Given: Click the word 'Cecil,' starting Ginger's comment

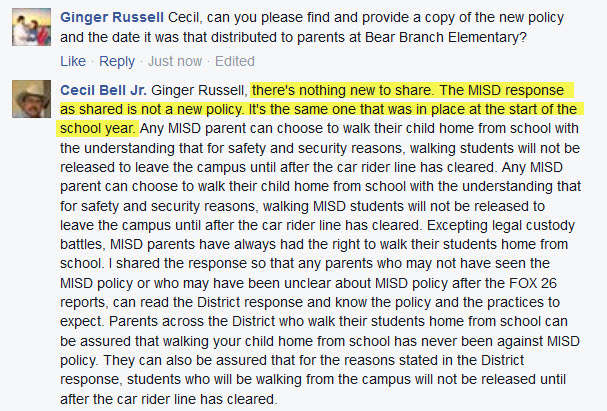Looking at the screenshot, I should click(185, 17).
